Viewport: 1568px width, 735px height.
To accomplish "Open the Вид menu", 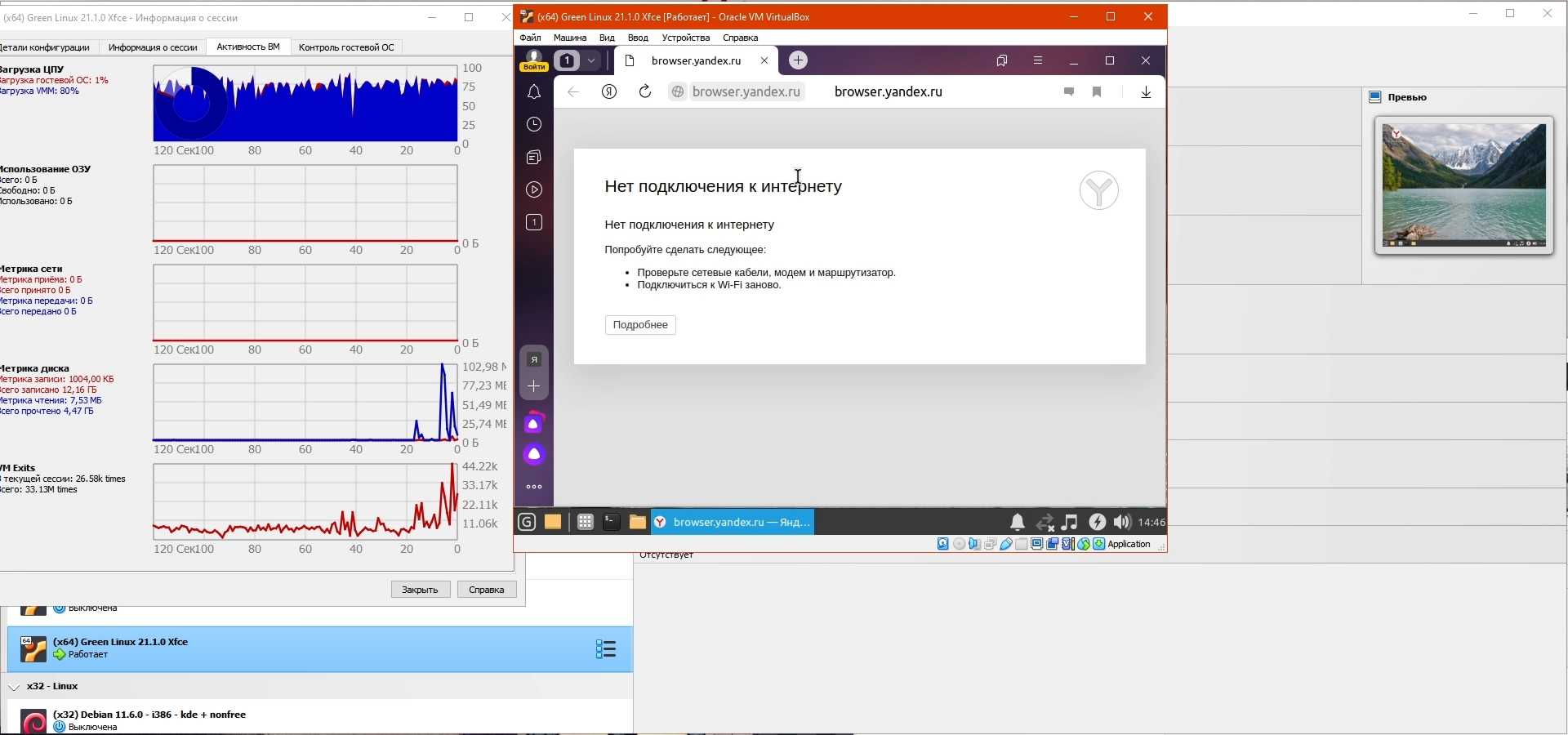I will tap(607, 38).
